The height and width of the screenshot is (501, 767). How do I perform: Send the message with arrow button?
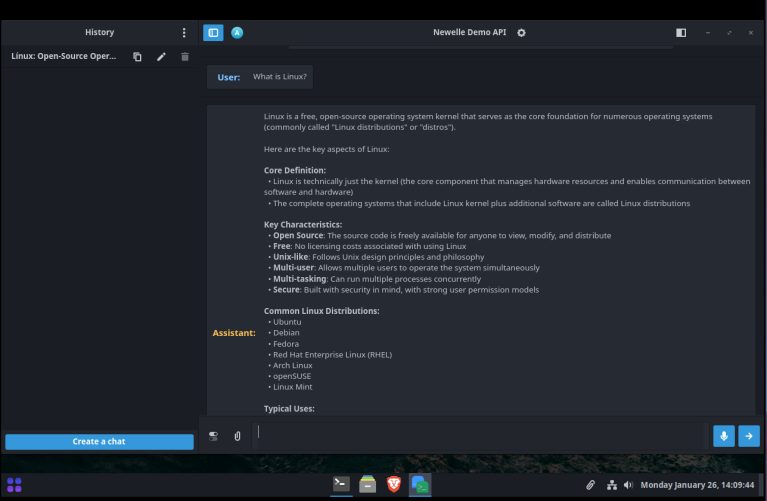(749, 436)
